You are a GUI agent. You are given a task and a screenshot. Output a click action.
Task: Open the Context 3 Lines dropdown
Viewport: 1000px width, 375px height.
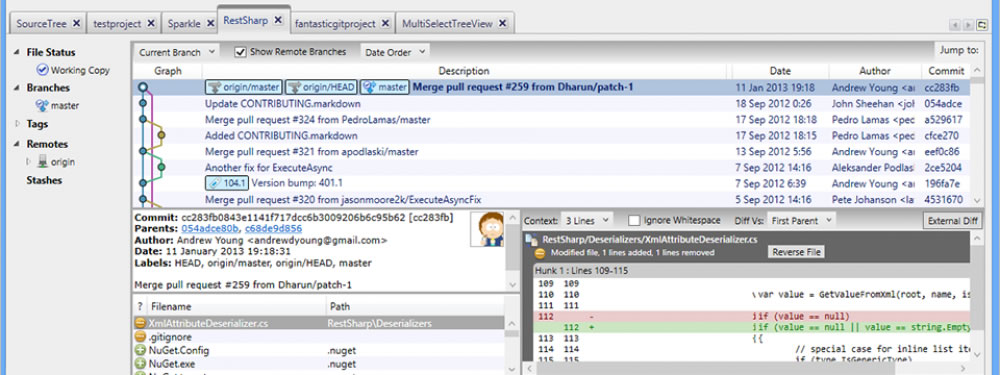pos(587,221)
